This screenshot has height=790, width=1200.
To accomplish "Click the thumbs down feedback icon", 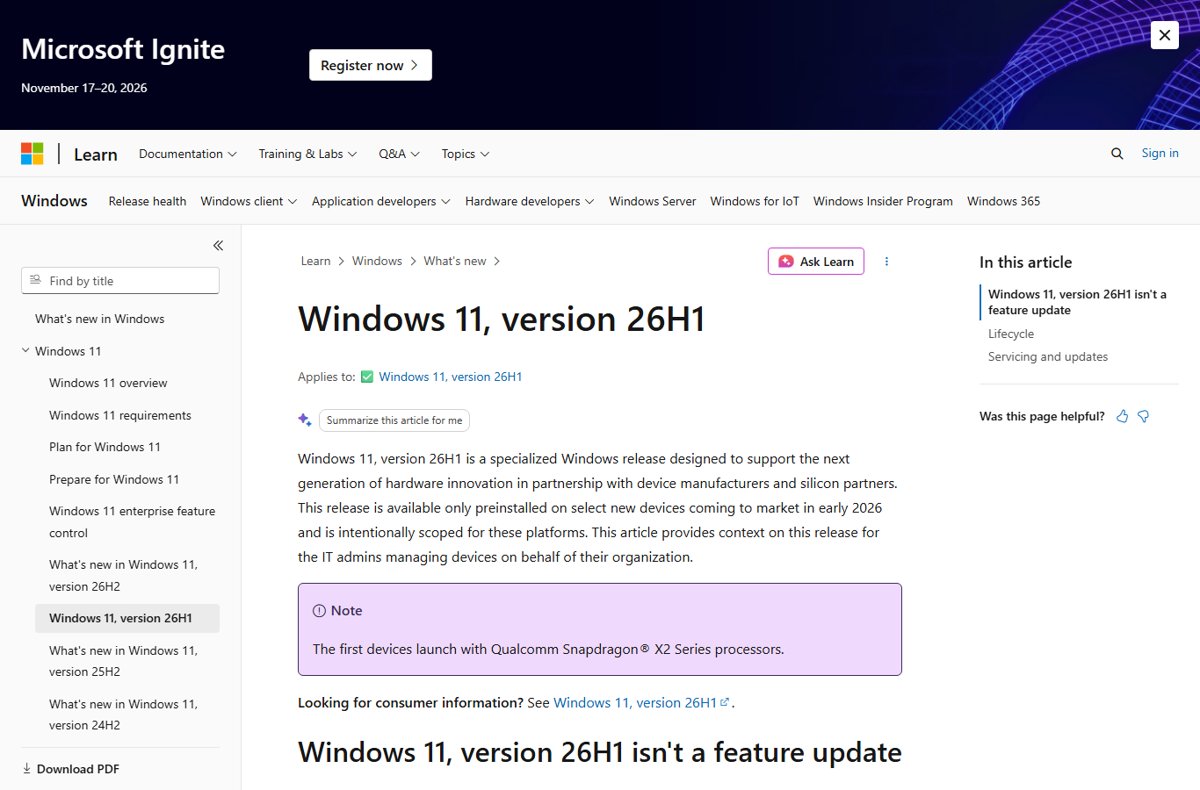I will tap(1144, 416).
